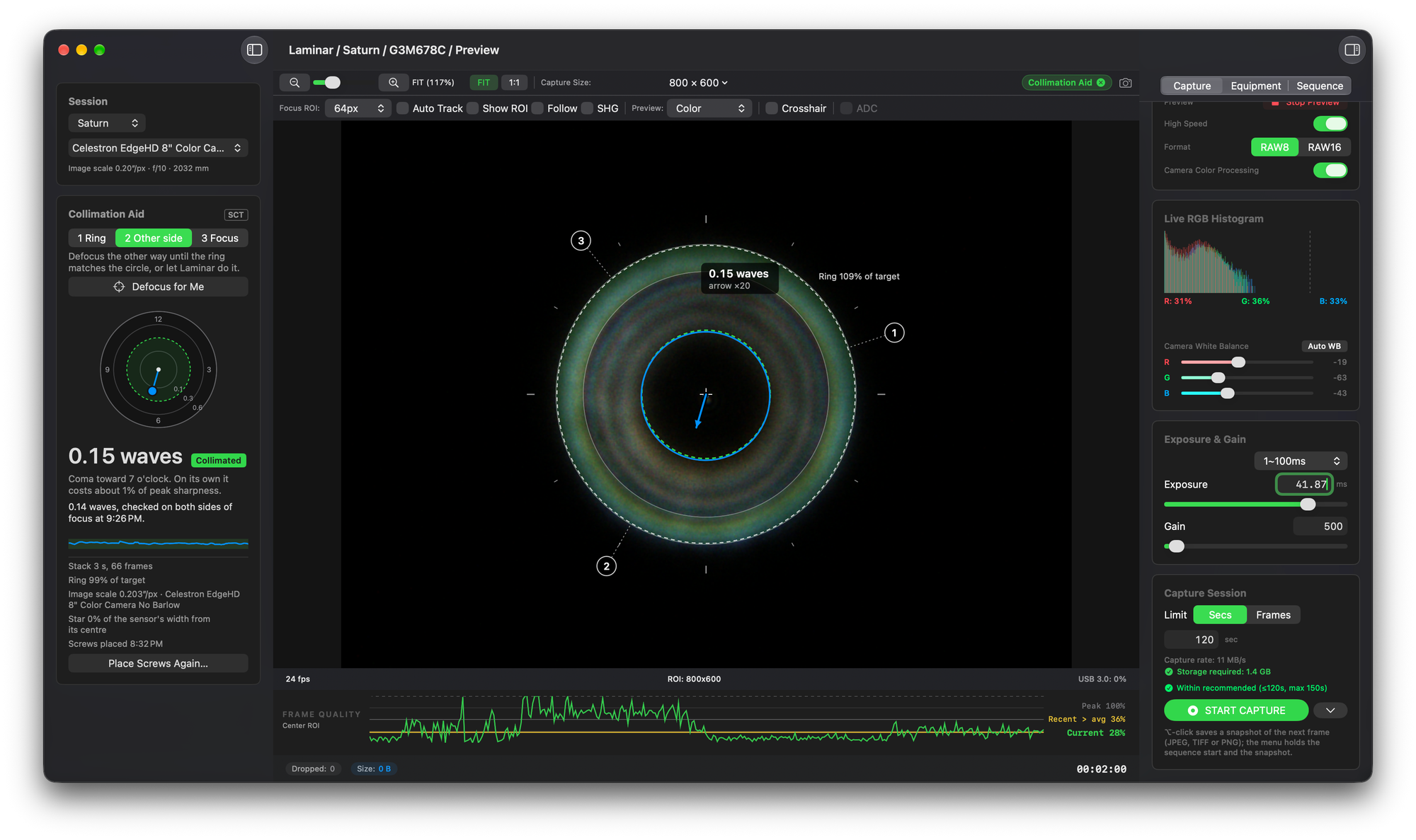The height and width of the screenshot is (840, 1416).
Task: Click the START CAPTURE button
Action: 1236,710
